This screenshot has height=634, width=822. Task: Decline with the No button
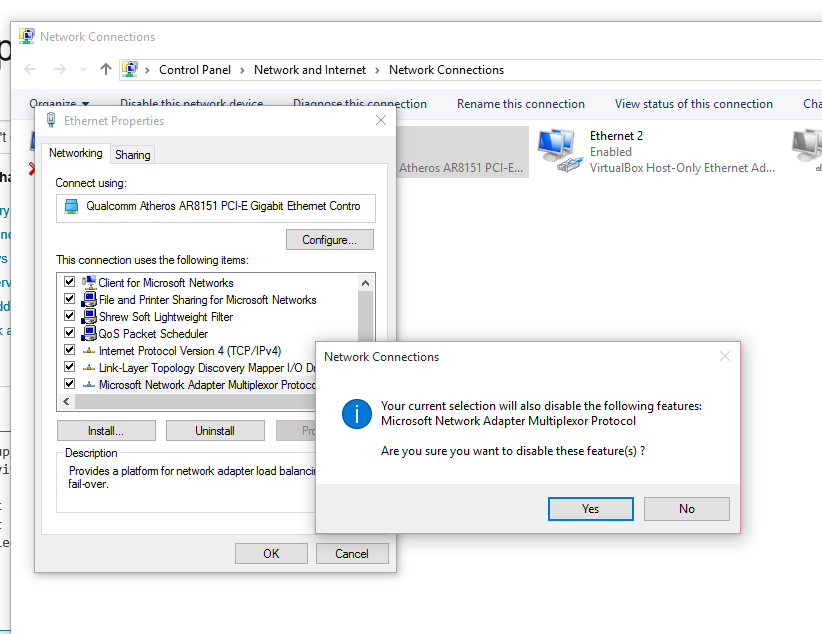point(686,509)
